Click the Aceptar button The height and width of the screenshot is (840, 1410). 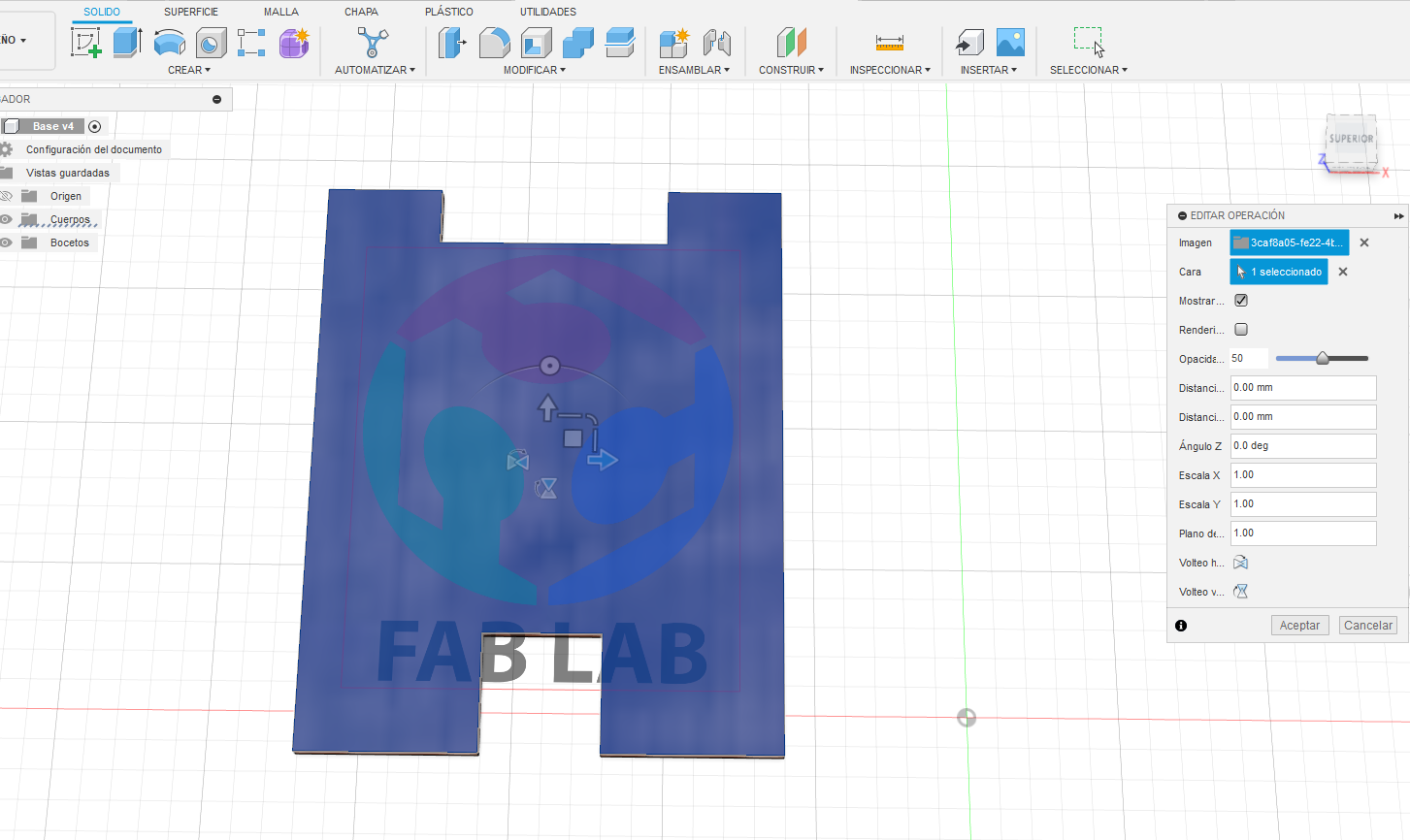tap(1299, 626)
